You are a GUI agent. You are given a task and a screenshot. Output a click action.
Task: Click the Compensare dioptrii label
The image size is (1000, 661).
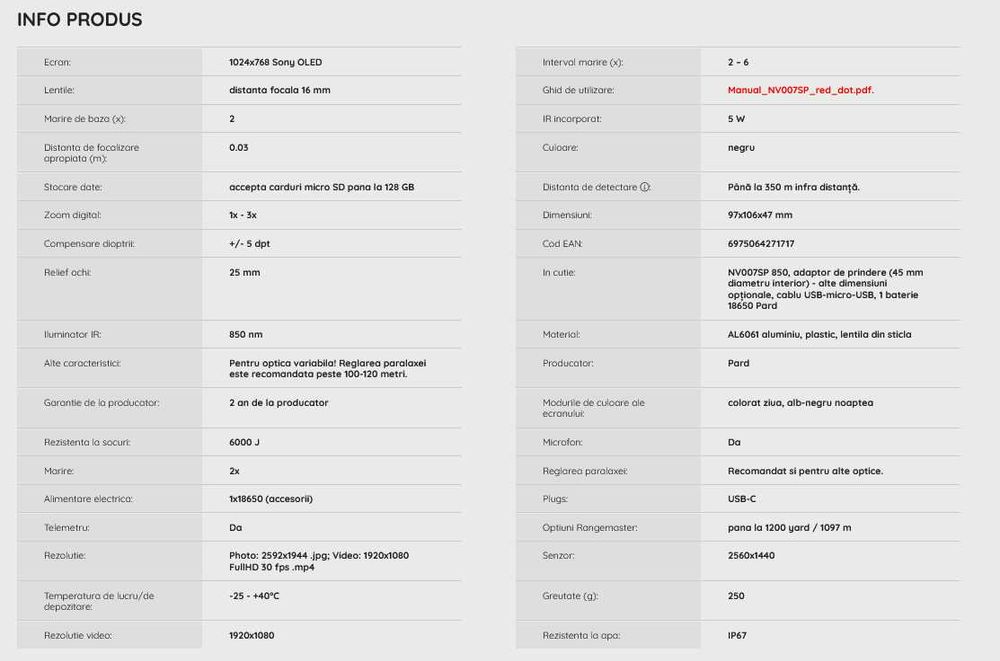tap(89, 243)
